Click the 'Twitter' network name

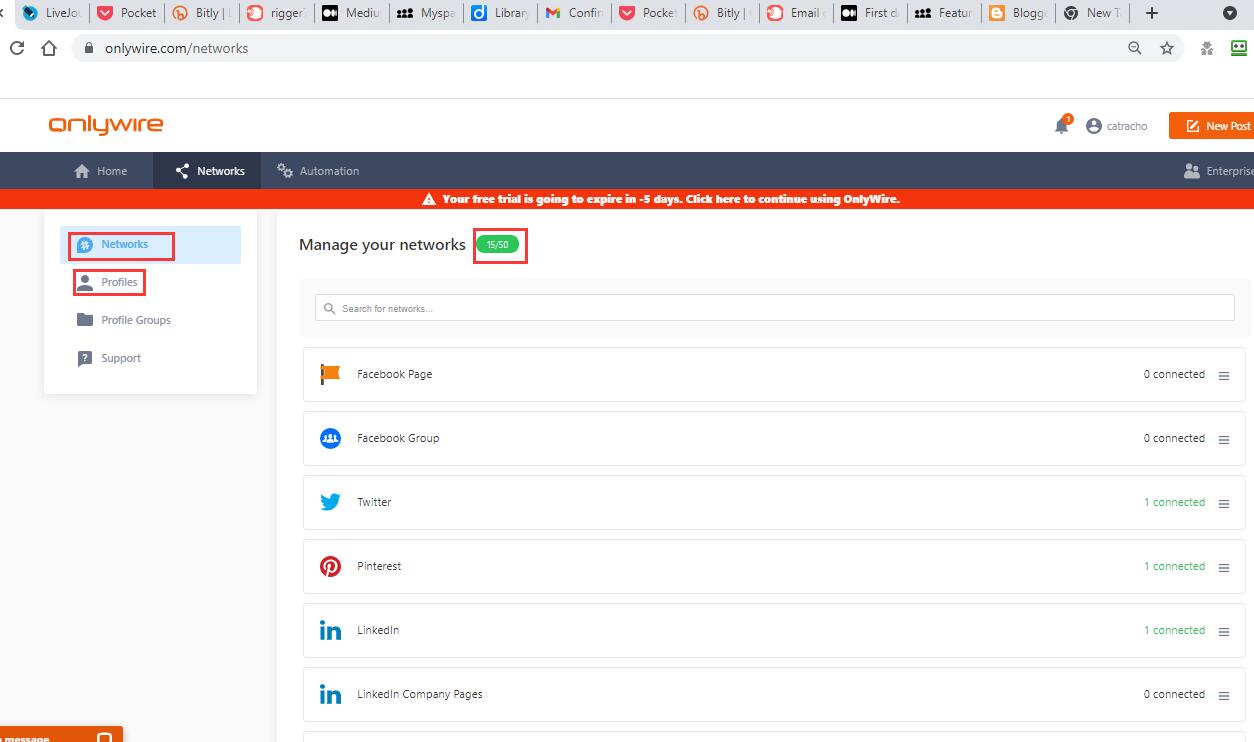tap(374, 502)
